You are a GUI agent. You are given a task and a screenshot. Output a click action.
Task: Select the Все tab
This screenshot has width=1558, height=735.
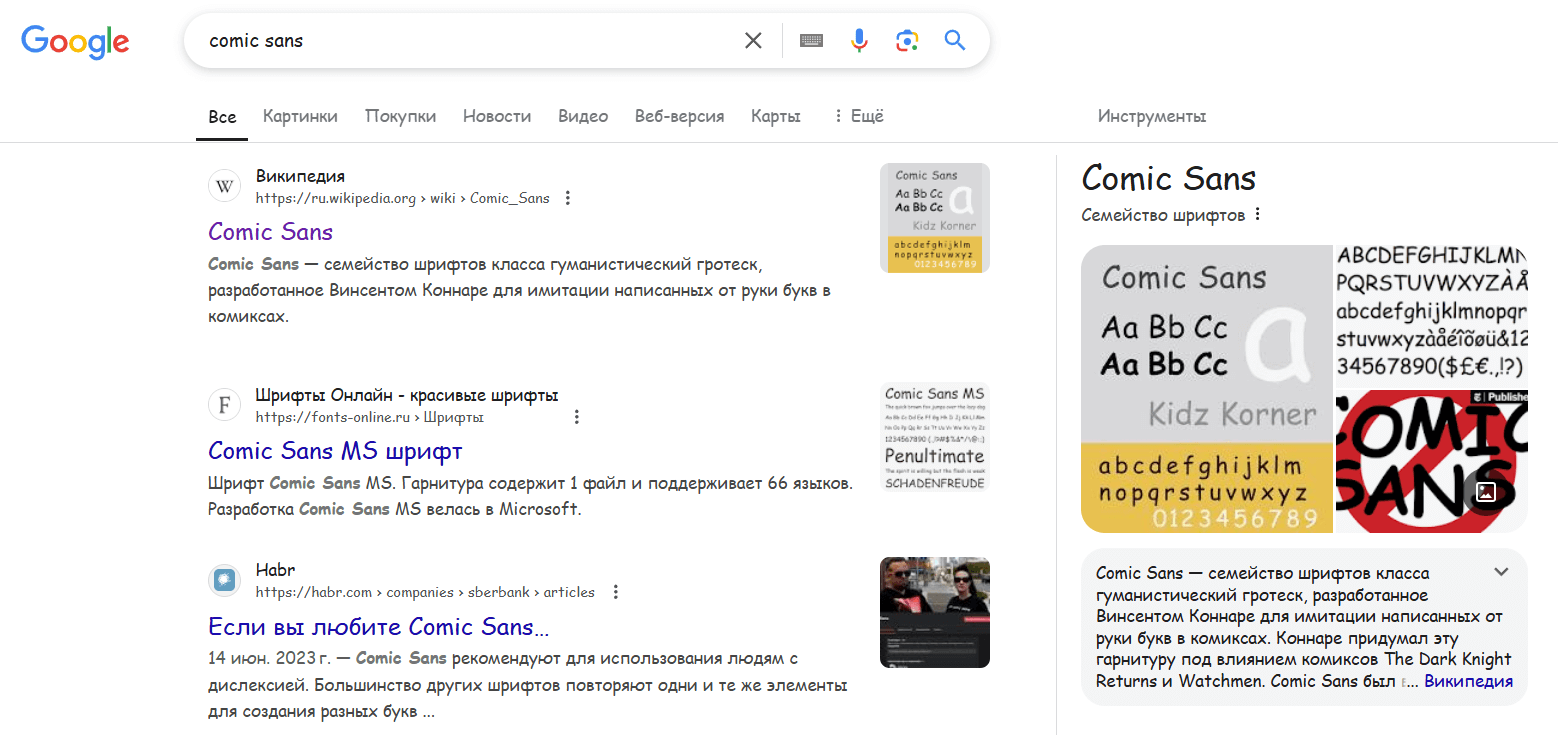222,117
